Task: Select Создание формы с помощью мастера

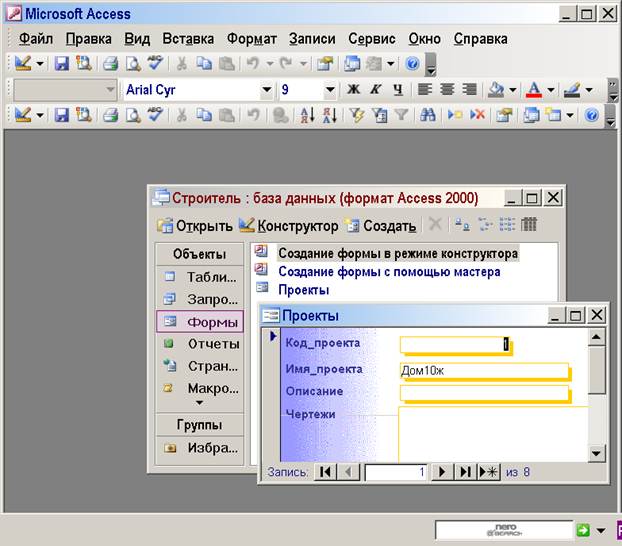Action: coord(389,272)
